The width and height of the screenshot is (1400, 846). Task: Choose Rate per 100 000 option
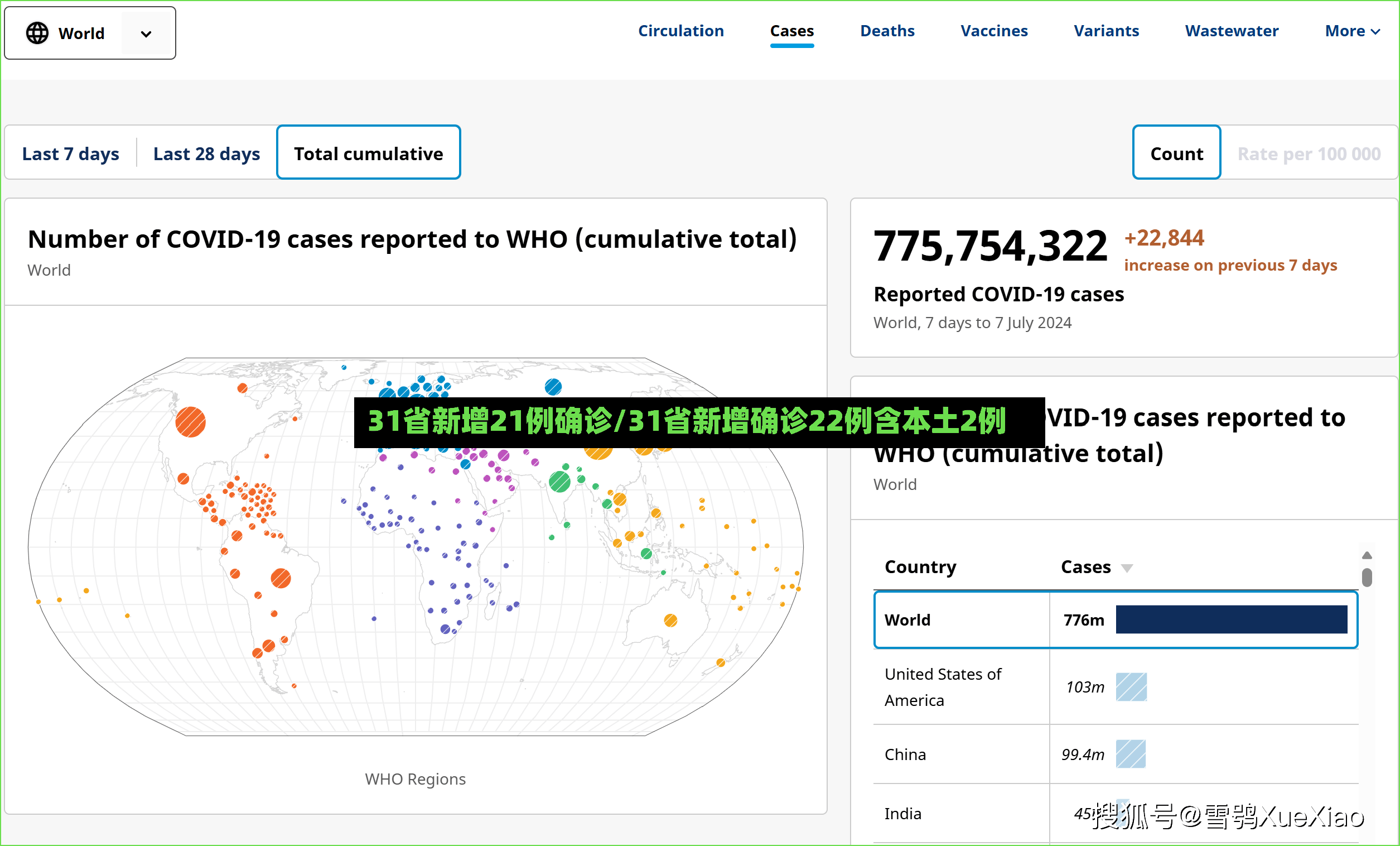[x=1309, y=153]
